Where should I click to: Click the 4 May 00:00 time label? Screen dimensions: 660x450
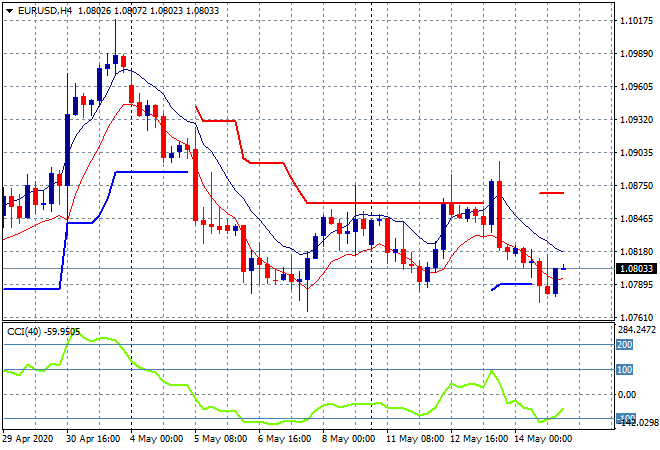[x=159, y=439]
